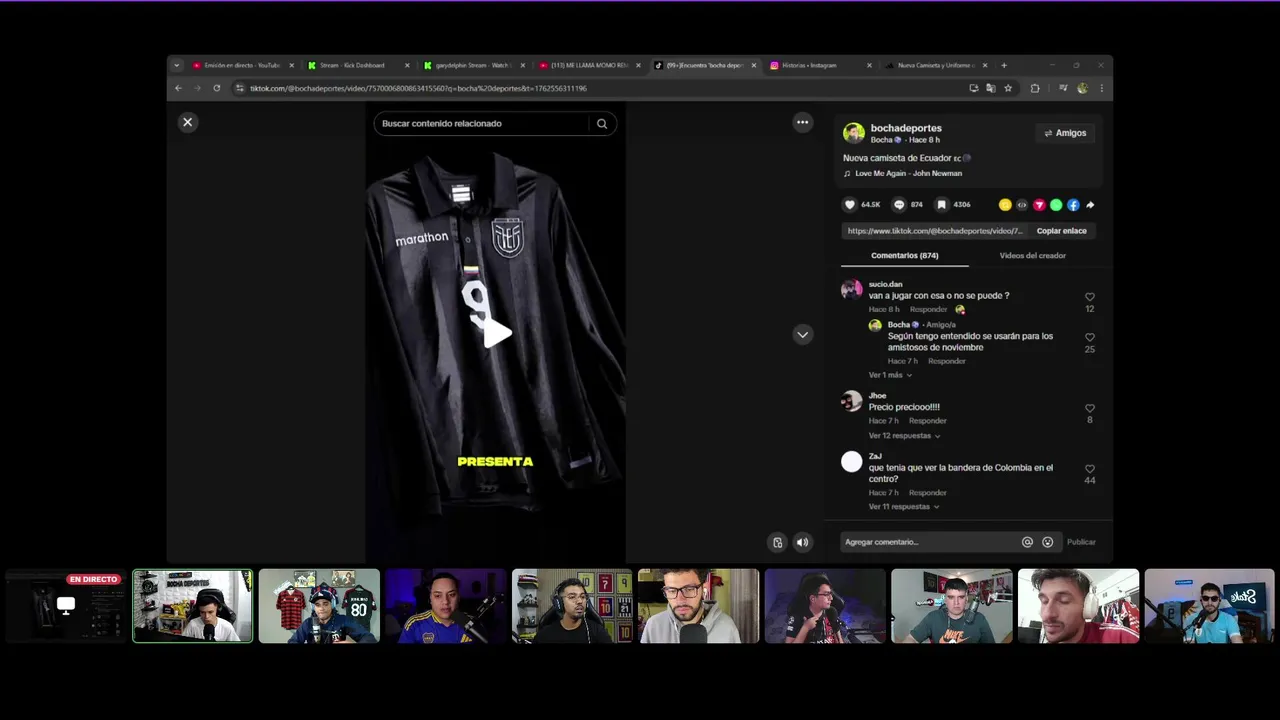Screen dimensions: 1280x720
Task: Click the translate page icon
Action: 990,89
